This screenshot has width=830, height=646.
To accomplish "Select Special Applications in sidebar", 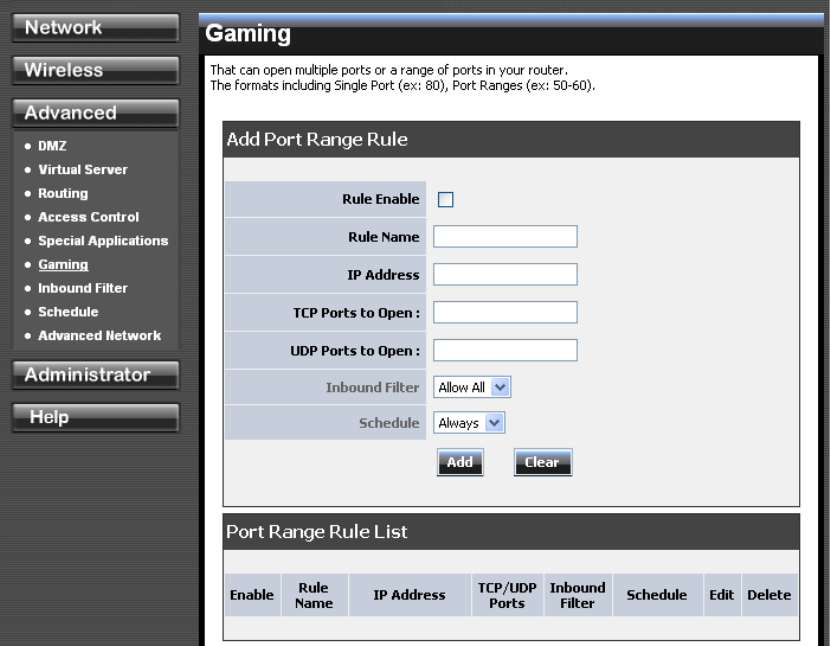I will 103,241.
